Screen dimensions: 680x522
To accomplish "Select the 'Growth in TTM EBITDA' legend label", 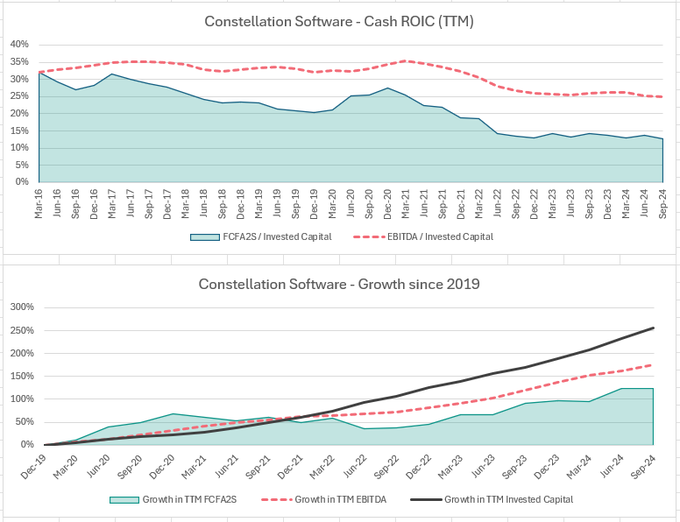I will click(340, 500).
